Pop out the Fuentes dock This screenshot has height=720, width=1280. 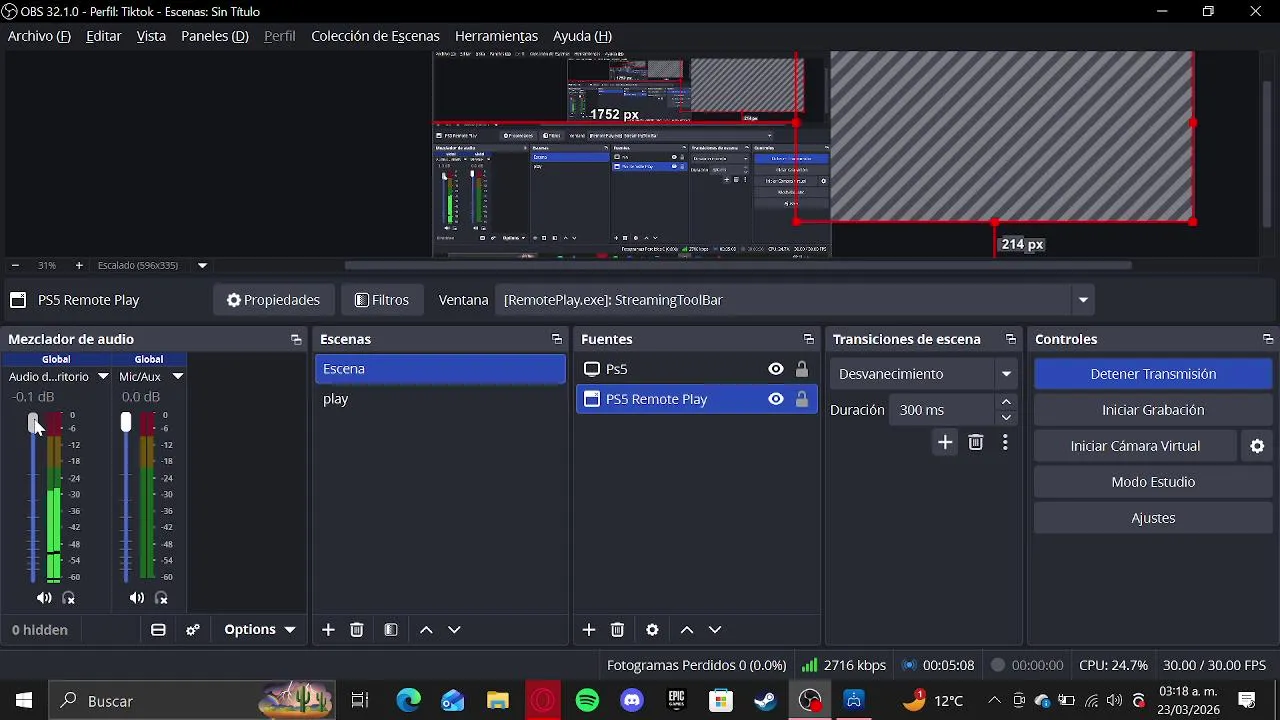pos(809,340)
